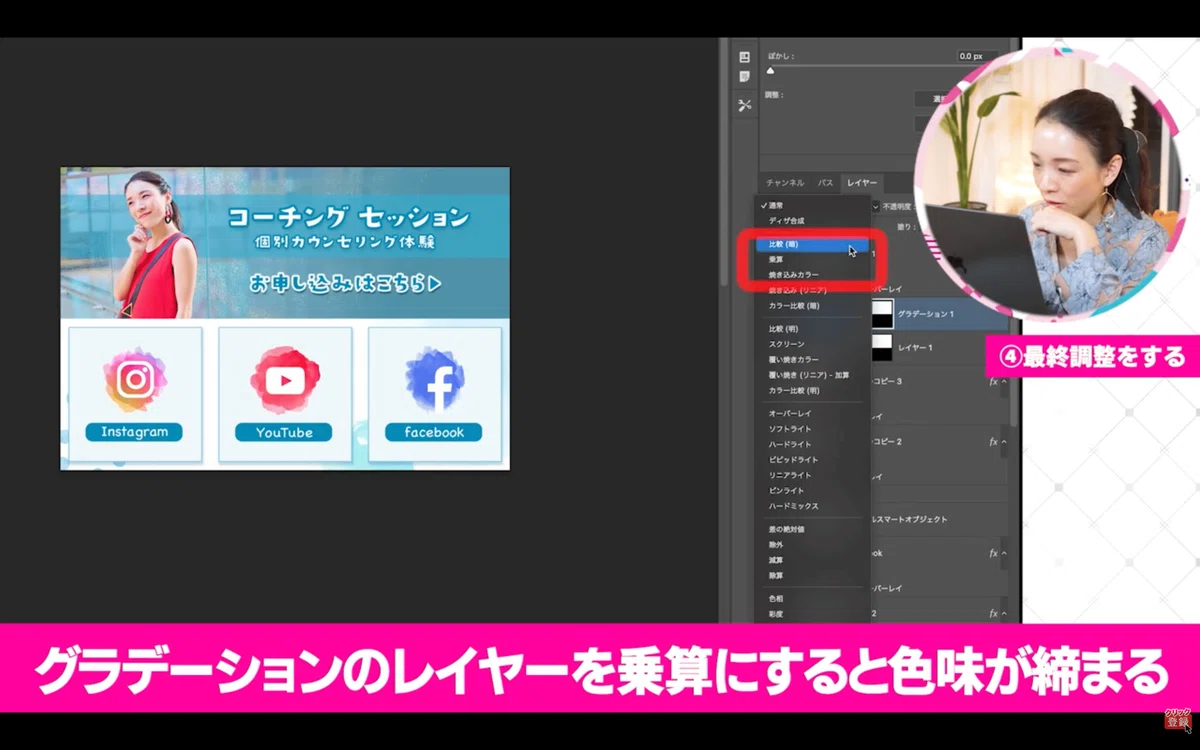Click the fx icon on the コピー 3 layer
The image size is (1200, 750).
994,382
